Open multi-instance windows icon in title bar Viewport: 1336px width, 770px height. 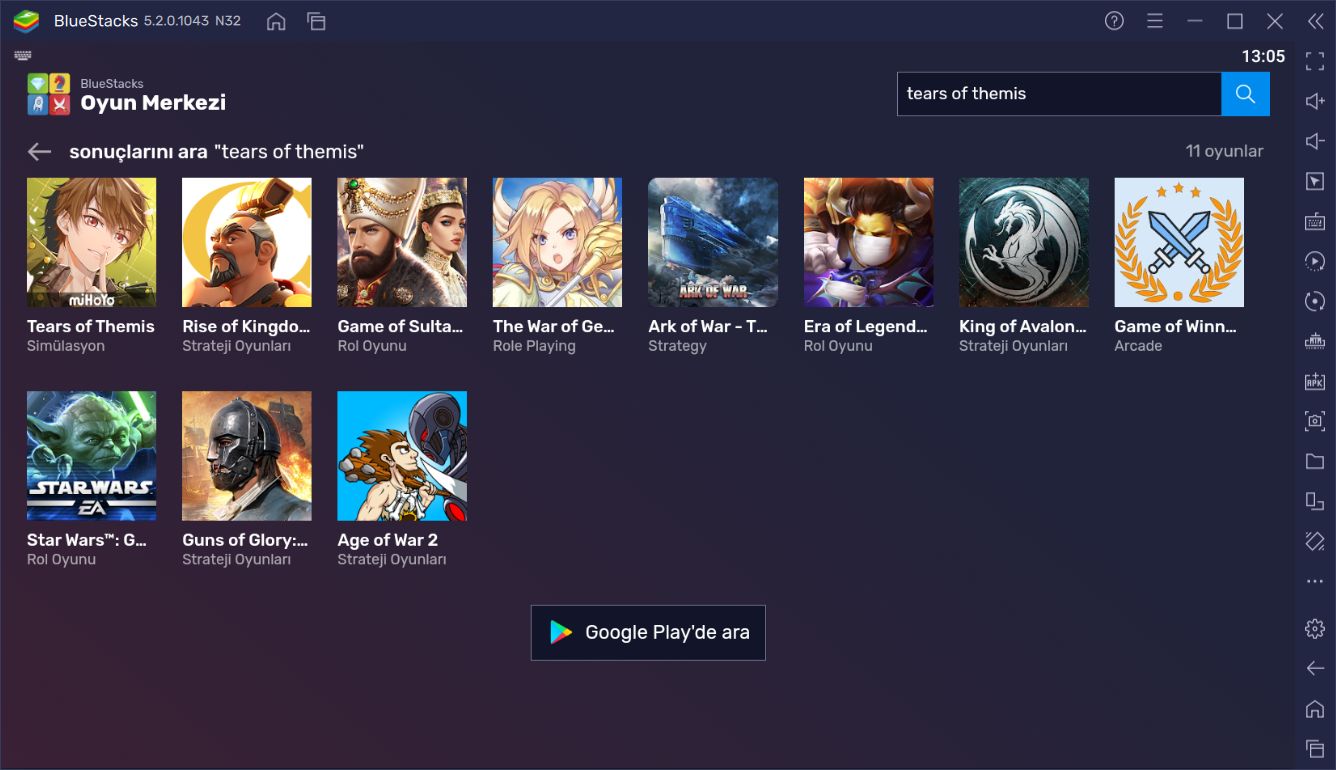coord(316,21)
